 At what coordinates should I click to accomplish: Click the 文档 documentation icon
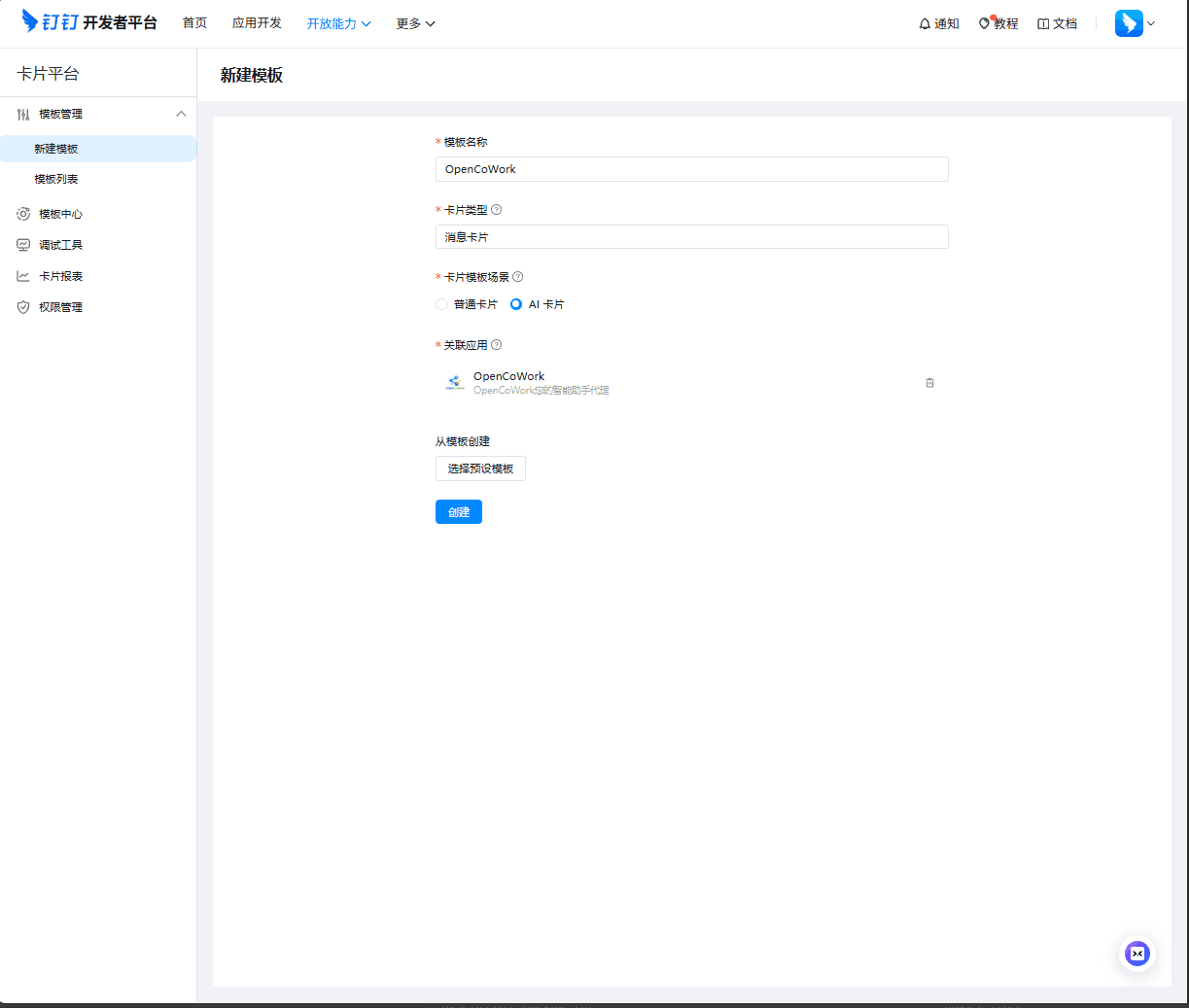pyautogui.click(x=1042, y=22)
